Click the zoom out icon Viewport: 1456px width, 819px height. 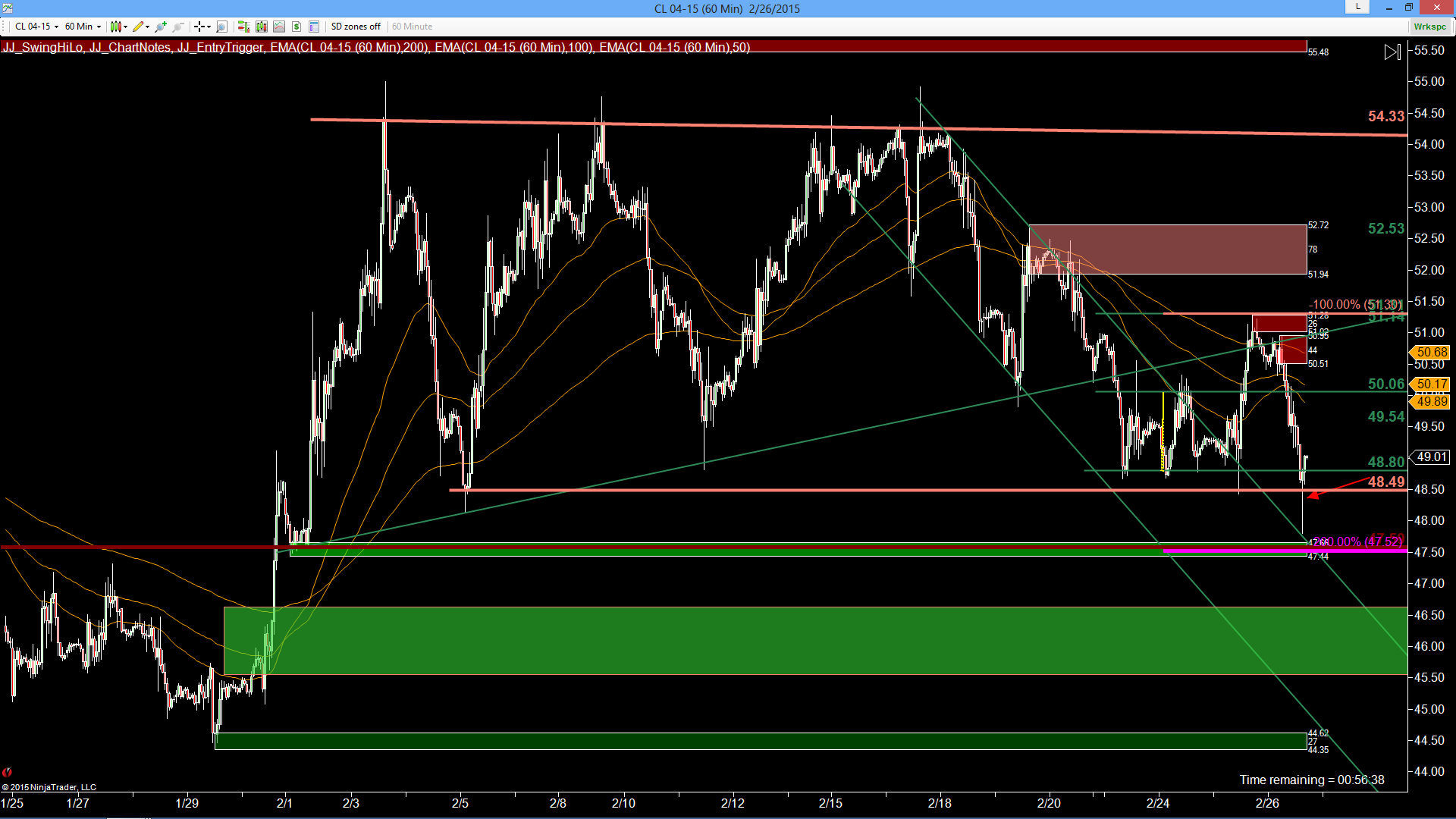coord(178,27)
